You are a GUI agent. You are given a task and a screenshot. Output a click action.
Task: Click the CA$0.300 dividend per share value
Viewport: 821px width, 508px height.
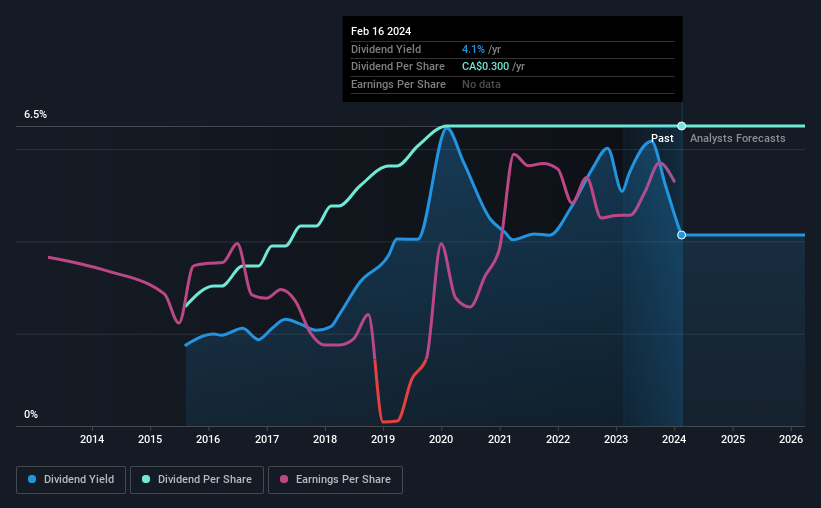(x=485, y=67)
